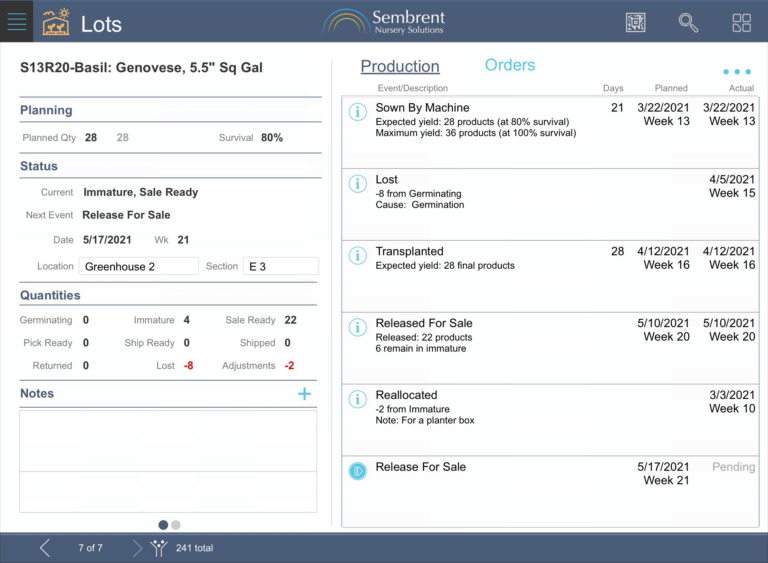
Task: Open the hamburger navigation menu
Action: point(17,22)
